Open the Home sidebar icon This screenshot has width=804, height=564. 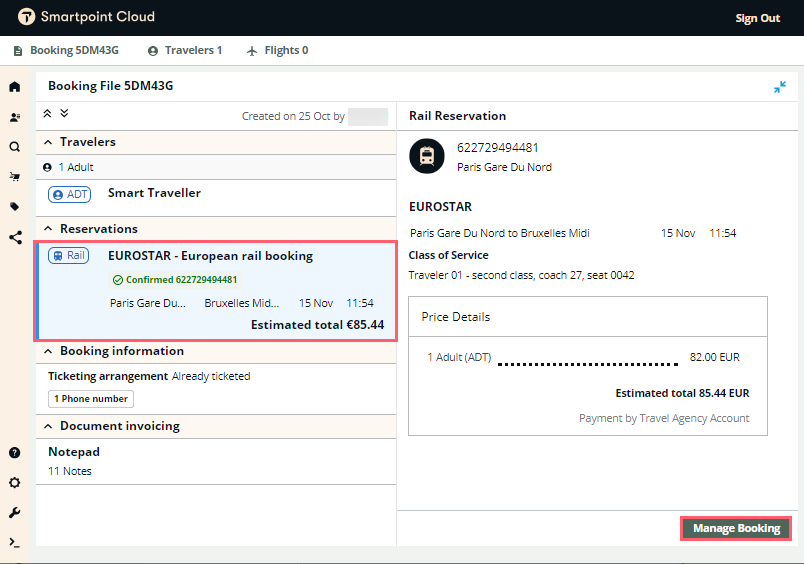pos(14,87)
